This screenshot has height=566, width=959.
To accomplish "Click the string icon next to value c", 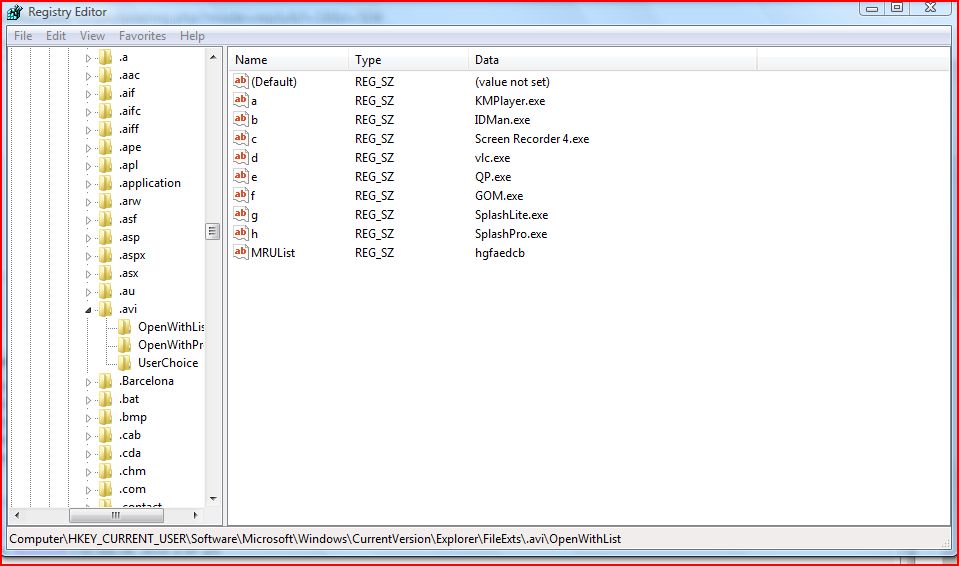I will click(240, 138).
